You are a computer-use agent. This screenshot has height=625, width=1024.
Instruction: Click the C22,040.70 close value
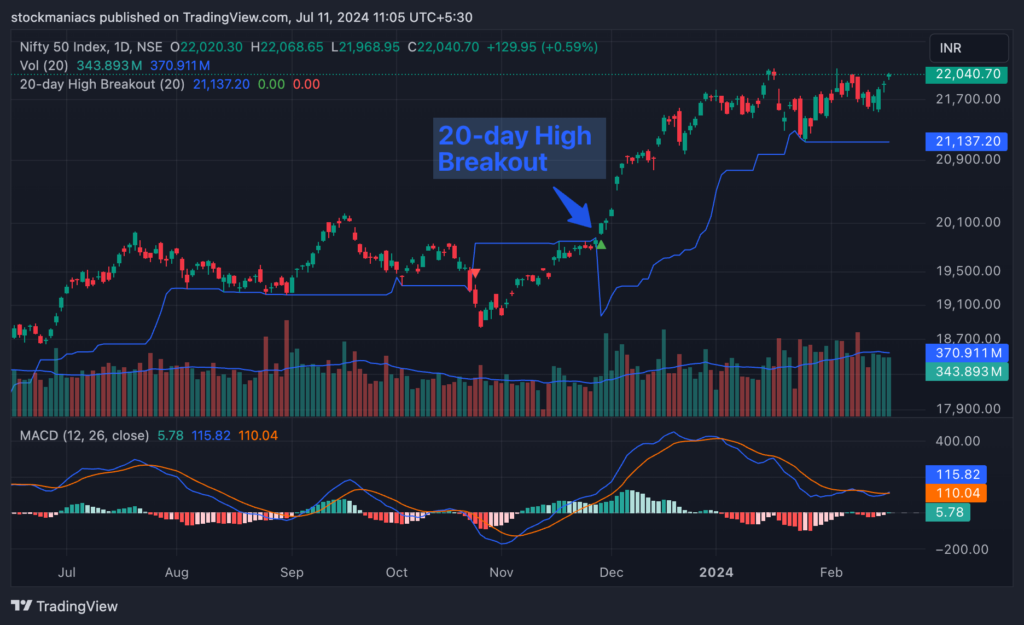[x=443, y=47]
